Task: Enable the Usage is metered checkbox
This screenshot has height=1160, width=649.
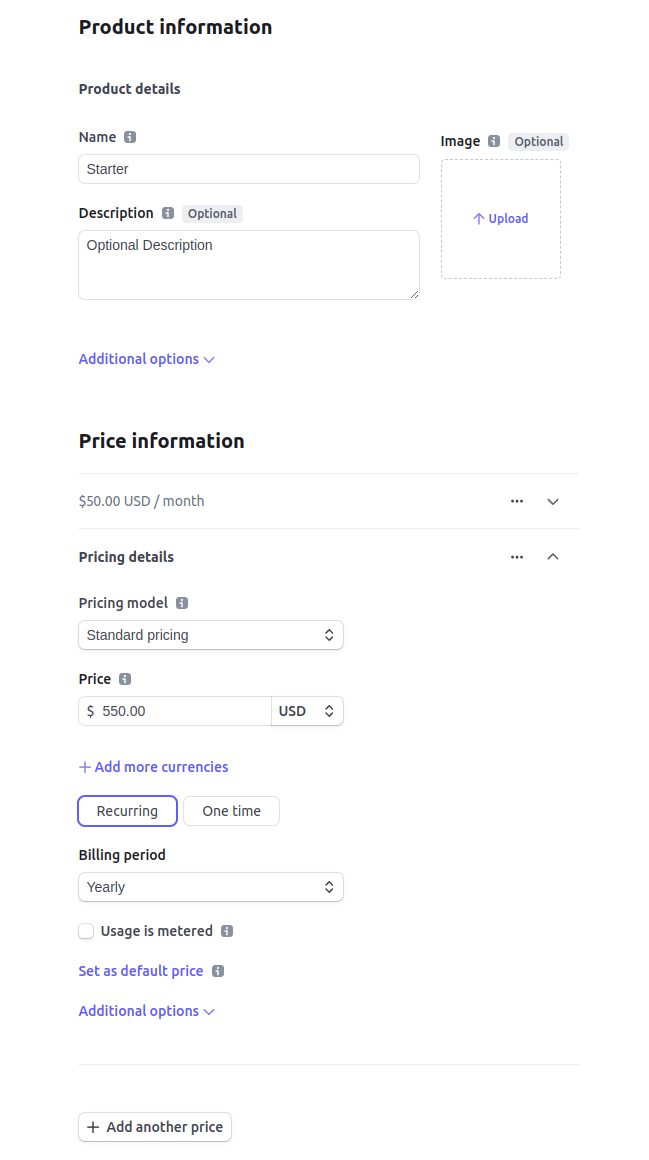Action: point(86,931)
